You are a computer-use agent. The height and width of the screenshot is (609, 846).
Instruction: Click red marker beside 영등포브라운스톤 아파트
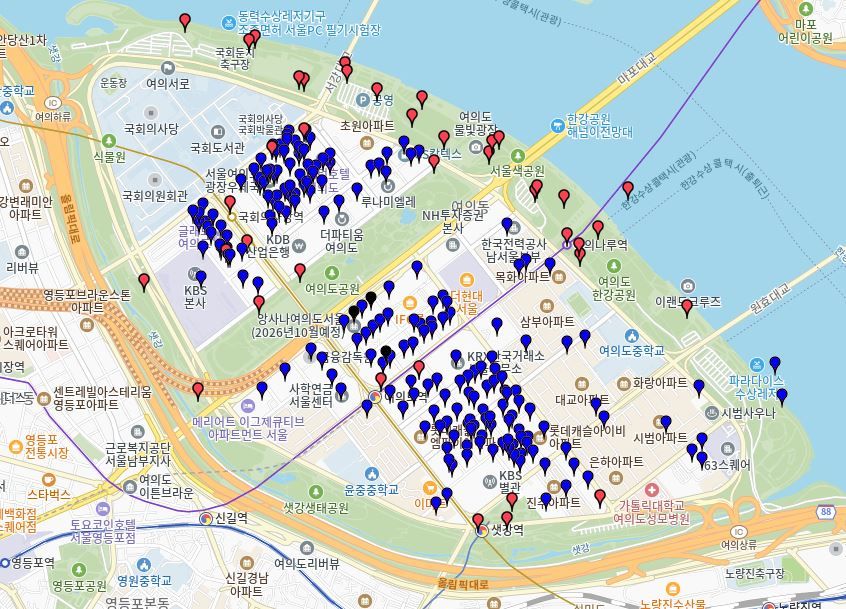144,281
